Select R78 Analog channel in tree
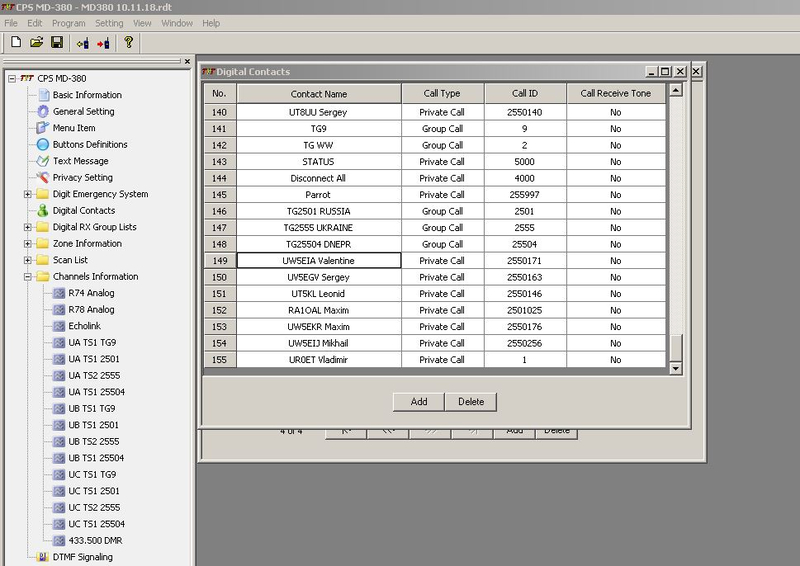 click(x=91, y=309)
